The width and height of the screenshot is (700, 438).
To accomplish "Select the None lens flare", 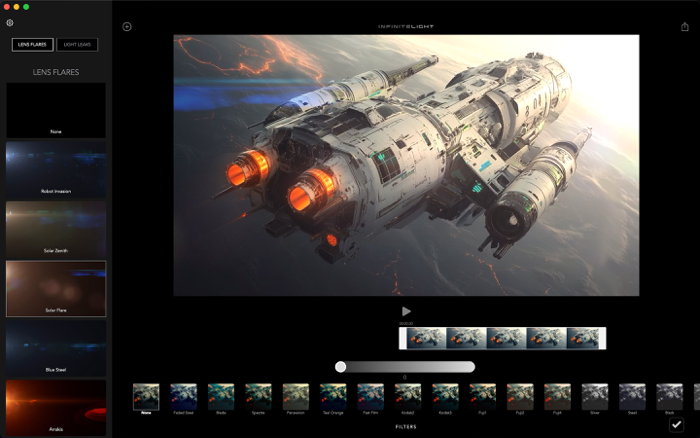I will [x=56, y=110].
